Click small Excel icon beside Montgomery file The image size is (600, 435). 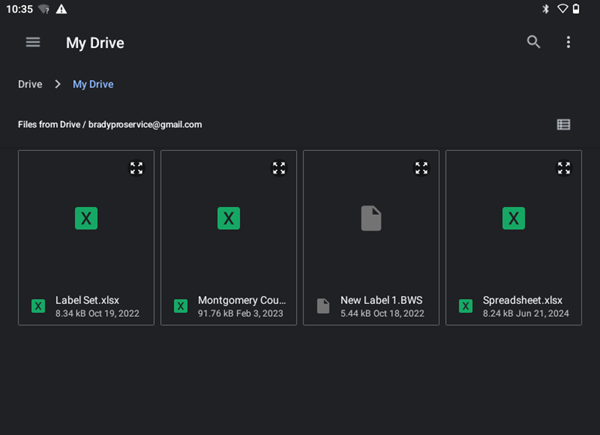(x=181, y=306)
